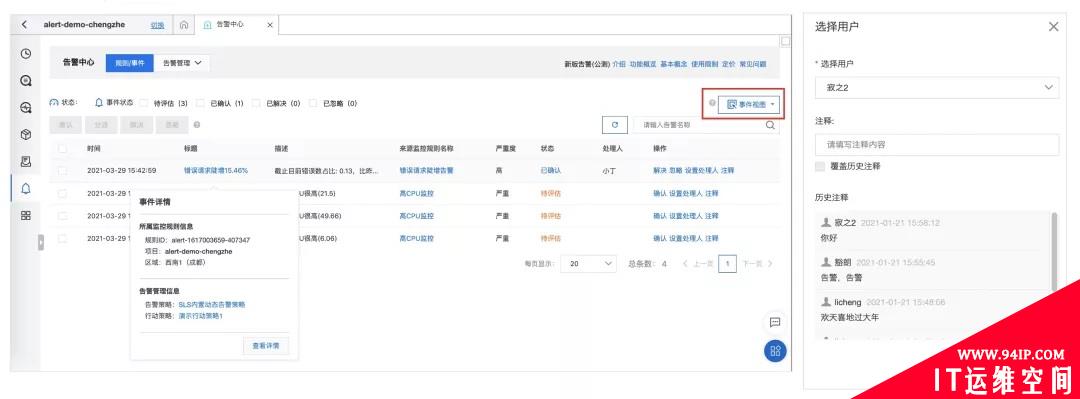The width and height of the screenshot is (1080, 399).
Task: Click 解决 in the 小丁 row
Action: (x=659, y=170)
